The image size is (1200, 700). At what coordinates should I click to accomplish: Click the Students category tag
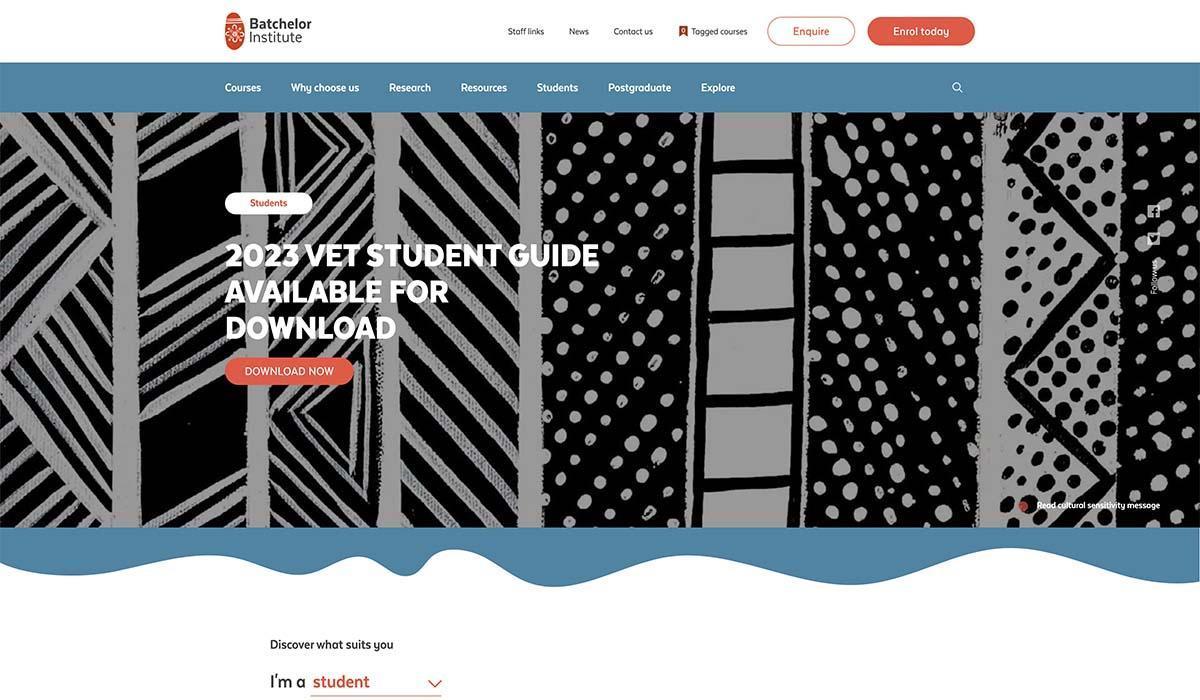(268, 203)
